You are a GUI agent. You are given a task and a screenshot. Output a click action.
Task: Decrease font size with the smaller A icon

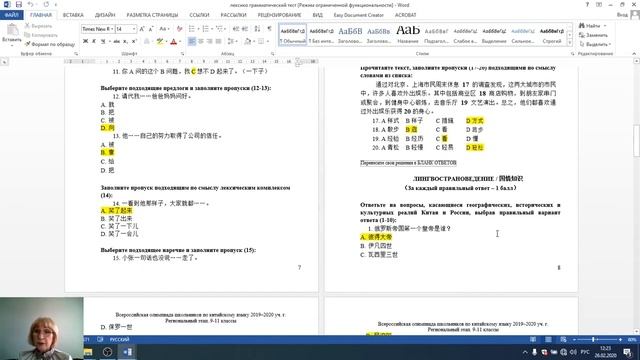click(151, 29)
